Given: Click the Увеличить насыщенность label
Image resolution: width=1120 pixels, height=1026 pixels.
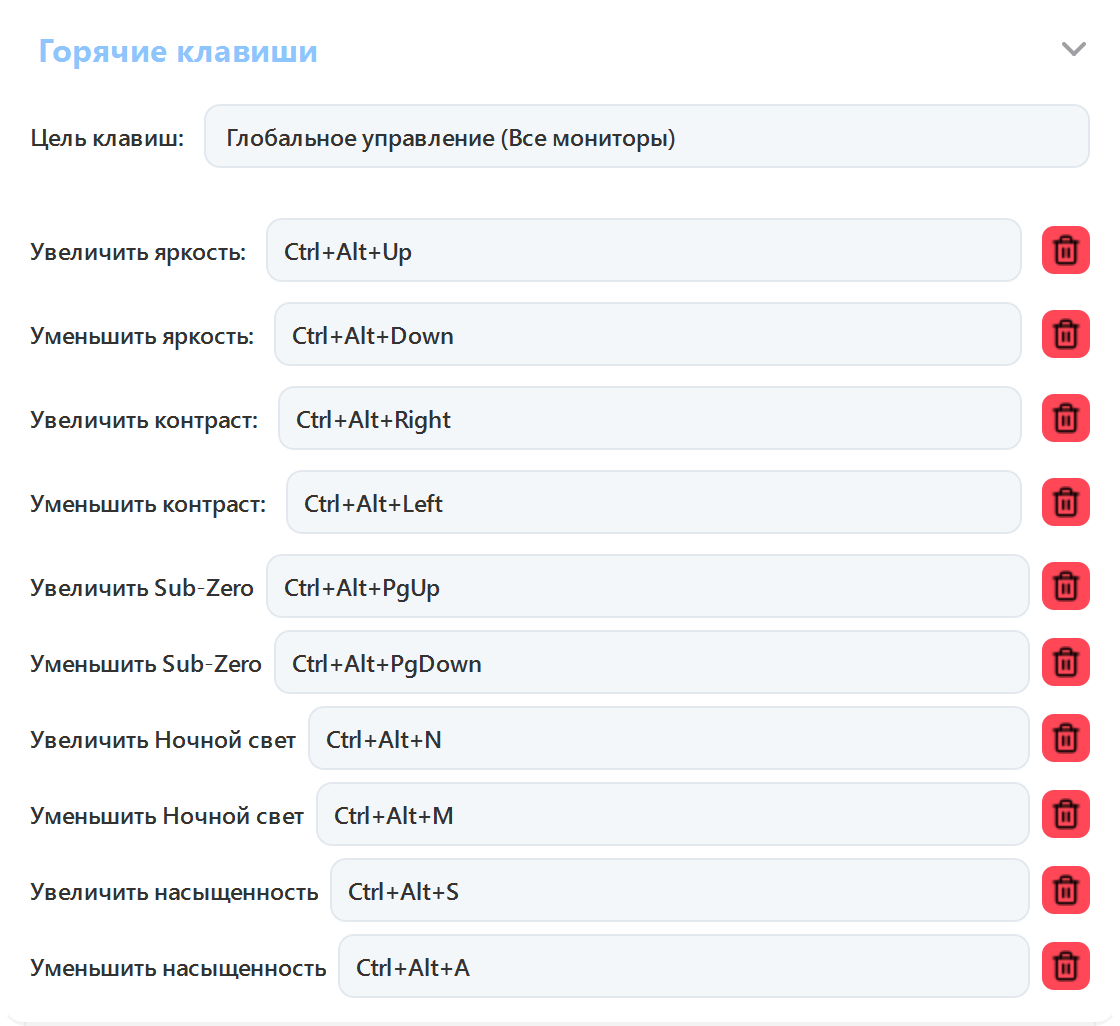Looking at the screenshot, I should (x=174, y=892).
